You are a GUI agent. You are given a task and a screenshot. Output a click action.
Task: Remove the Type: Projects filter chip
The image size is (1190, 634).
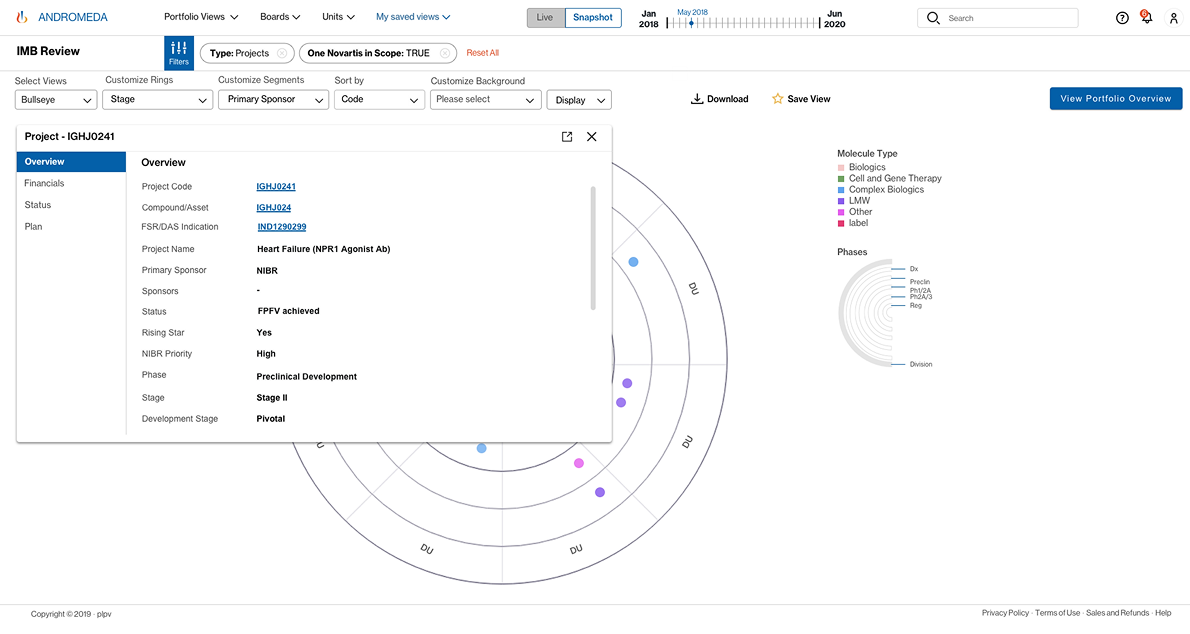282,53
